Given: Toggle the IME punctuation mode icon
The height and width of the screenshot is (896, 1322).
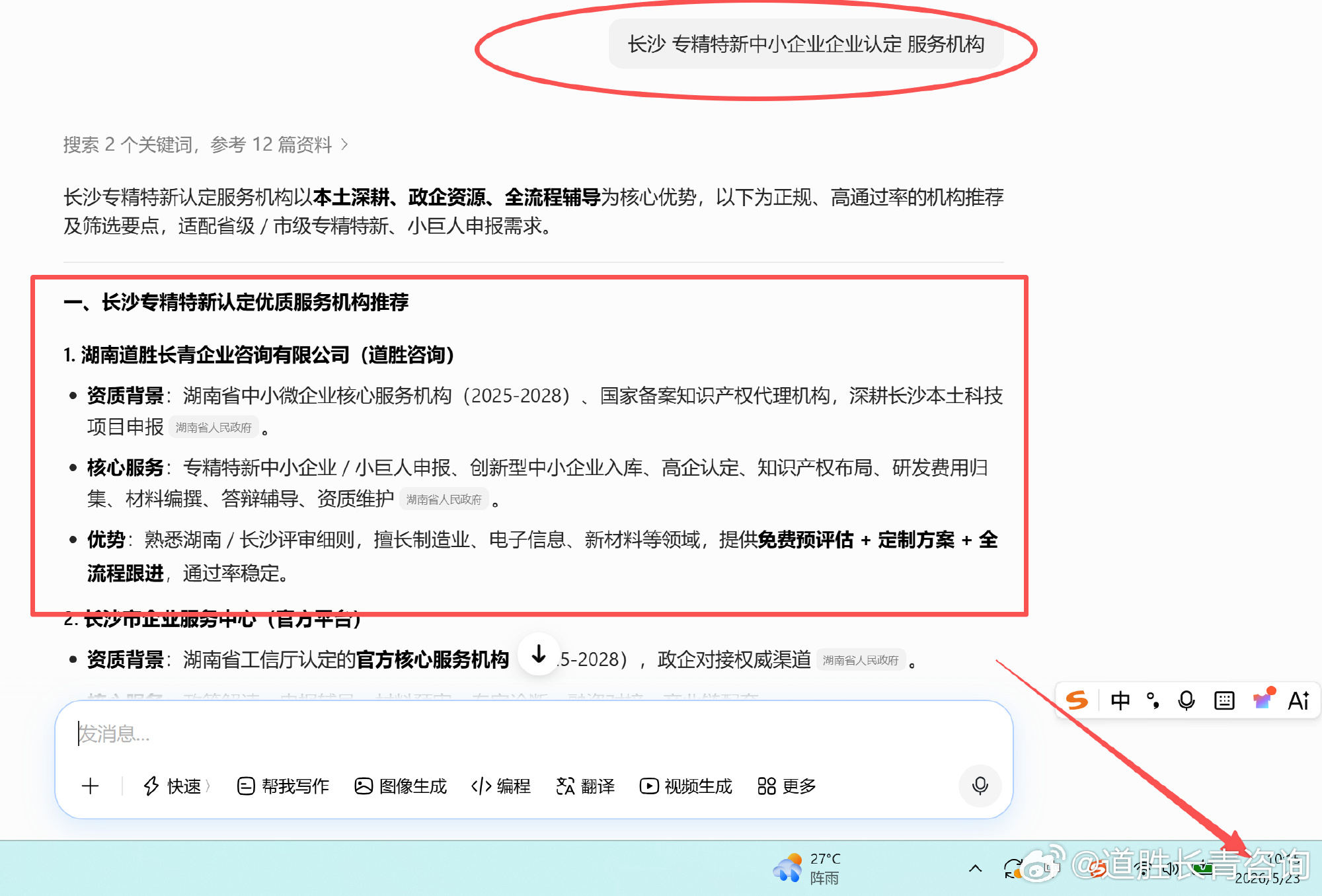Looking at the screenshot, I should 1153,700.
